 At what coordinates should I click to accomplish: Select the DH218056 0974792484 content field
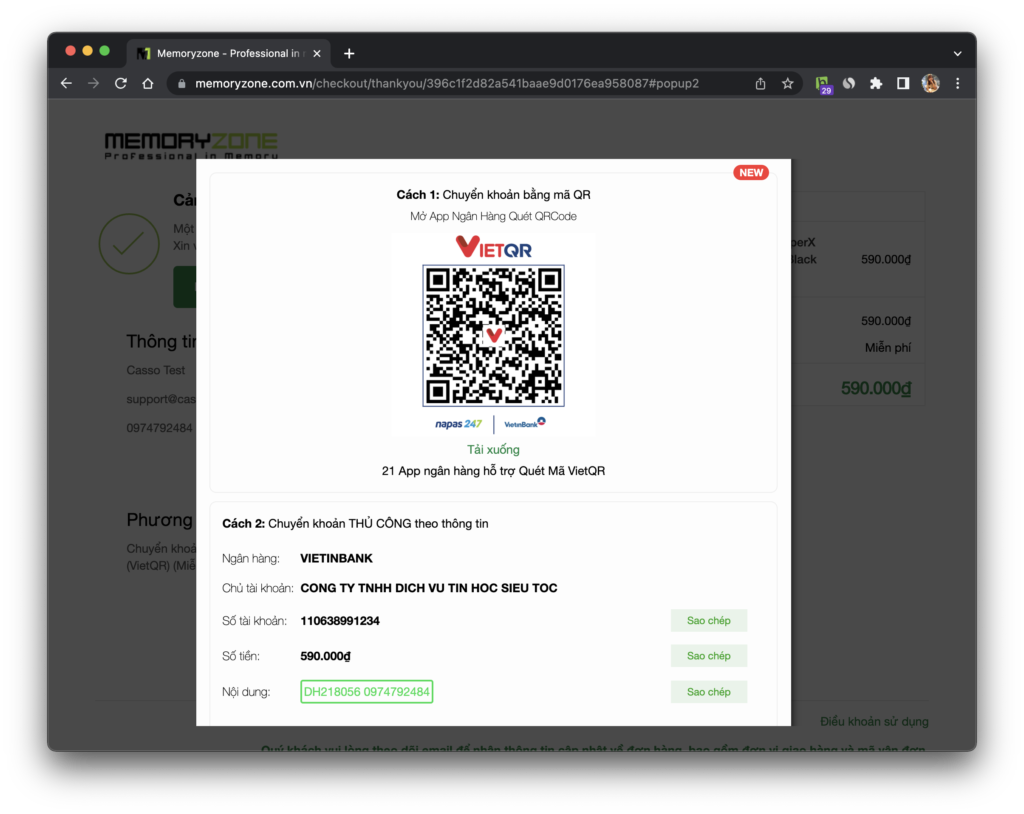pyautogui.click(x=366, y=692)
